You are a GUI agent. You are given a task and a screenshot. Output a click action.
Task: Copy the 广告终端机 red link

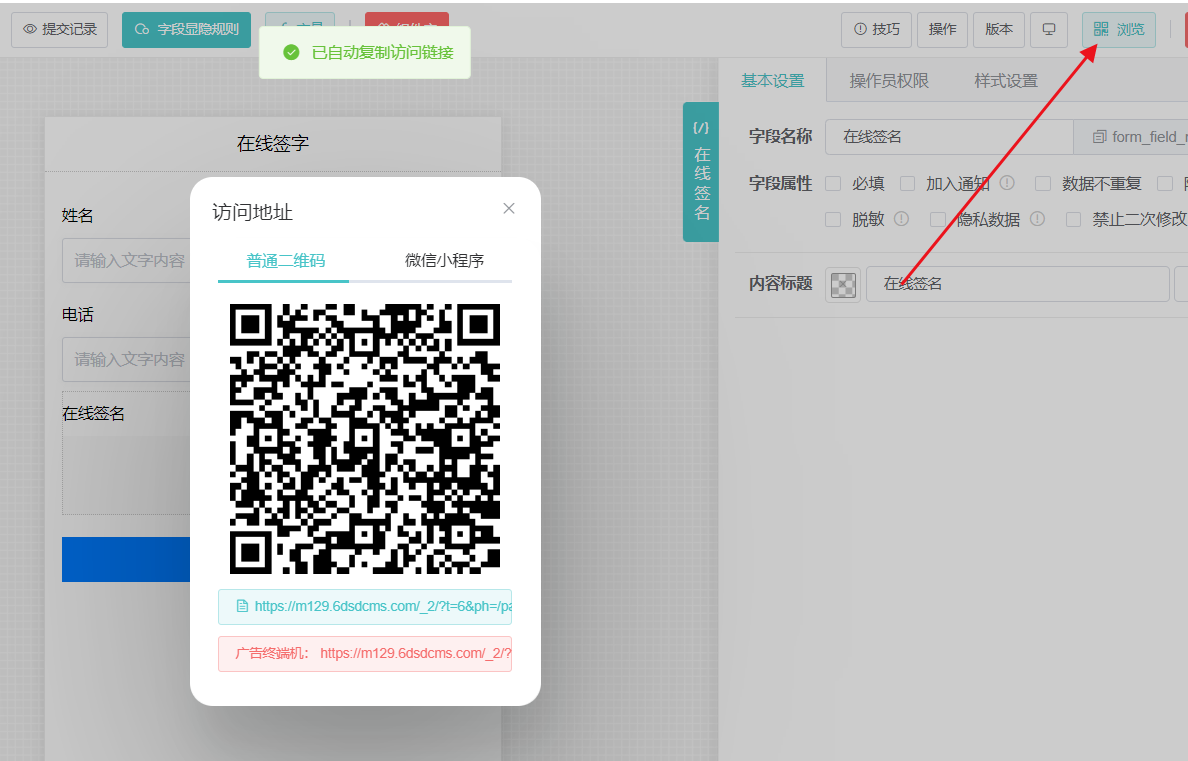(364, 653)
